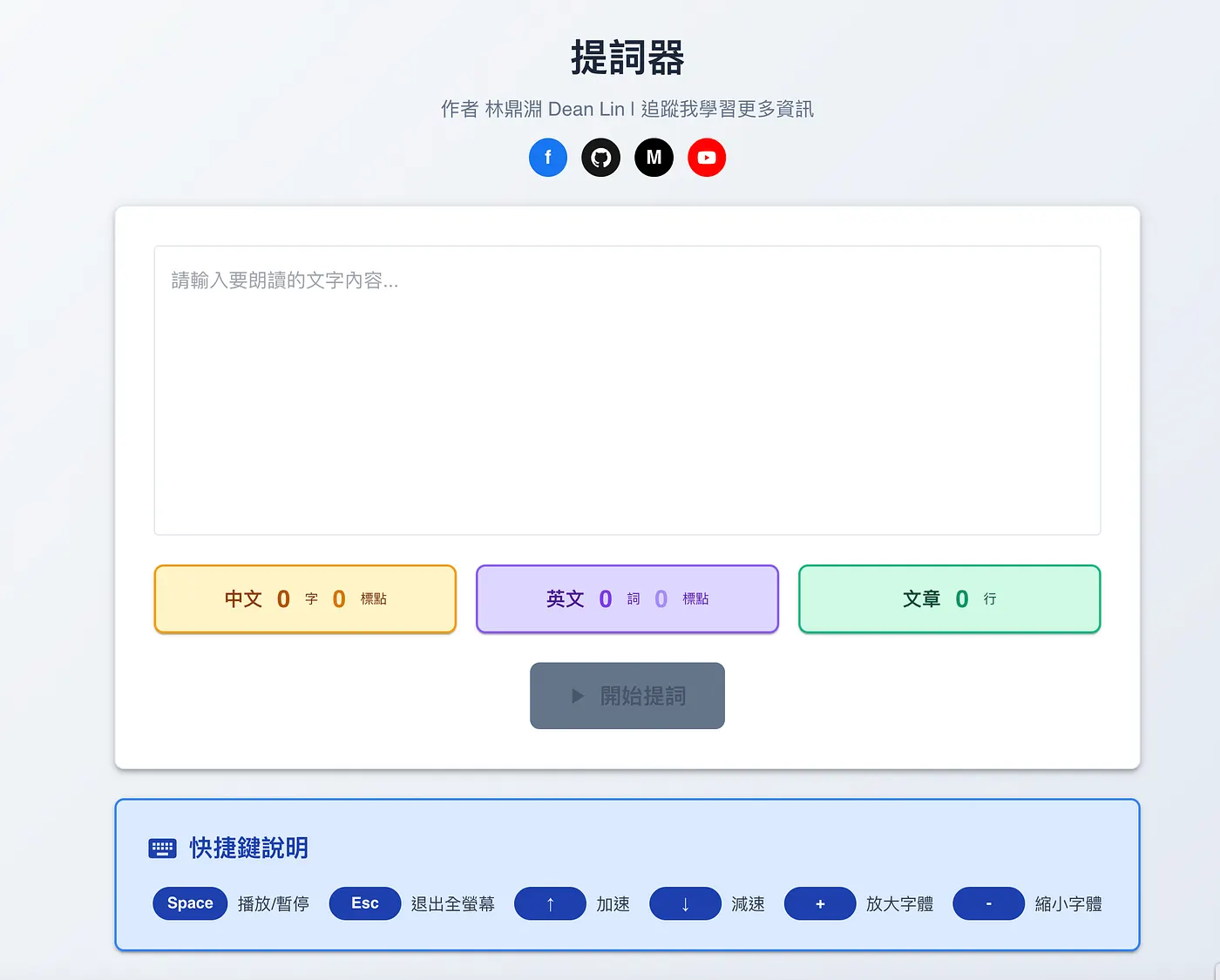Image resolution: width=1220 pixels, height=980 pixels.
Task: Click the 加速 label
Action: pos(613,904)
